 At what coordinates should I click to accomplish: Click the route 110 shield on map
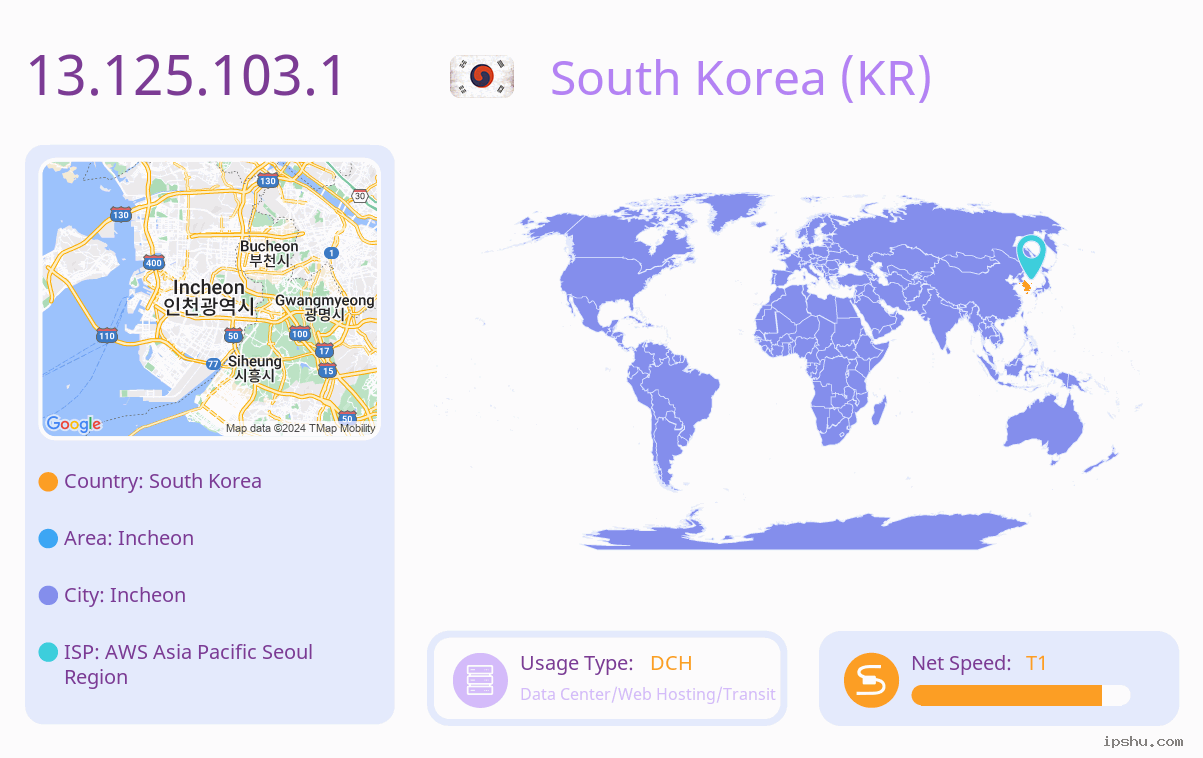tap(106, 335)
